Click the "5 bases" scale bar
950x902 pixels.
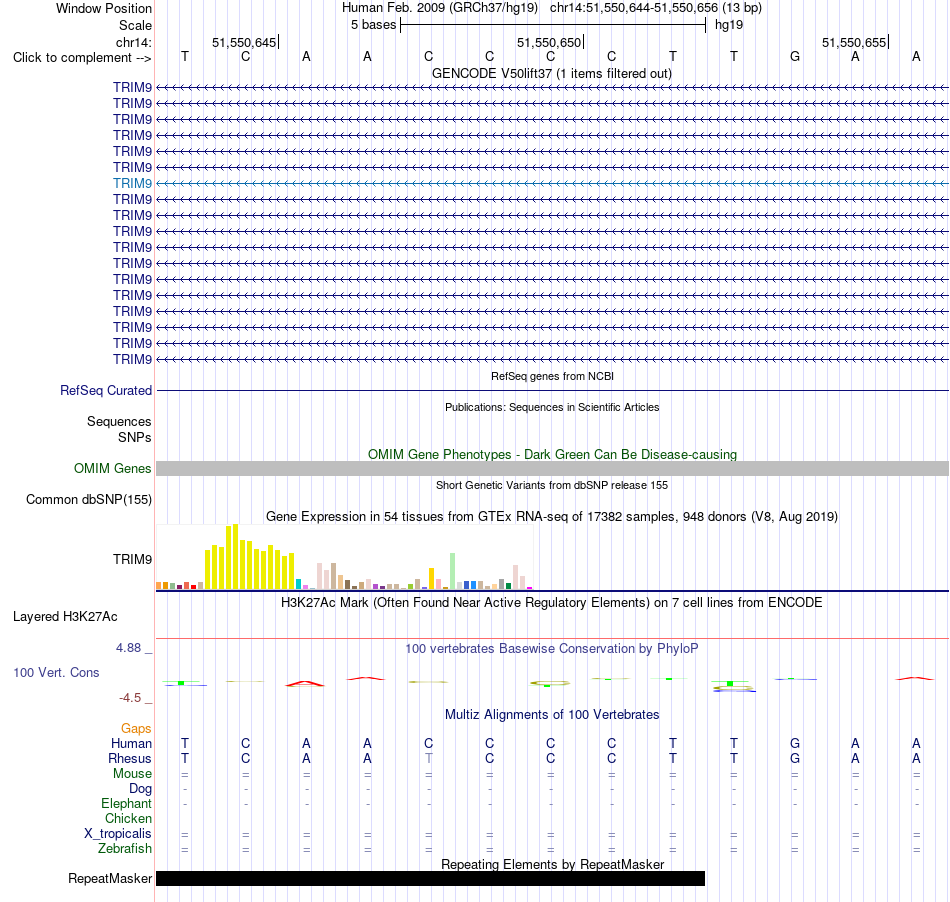(553, 25)
